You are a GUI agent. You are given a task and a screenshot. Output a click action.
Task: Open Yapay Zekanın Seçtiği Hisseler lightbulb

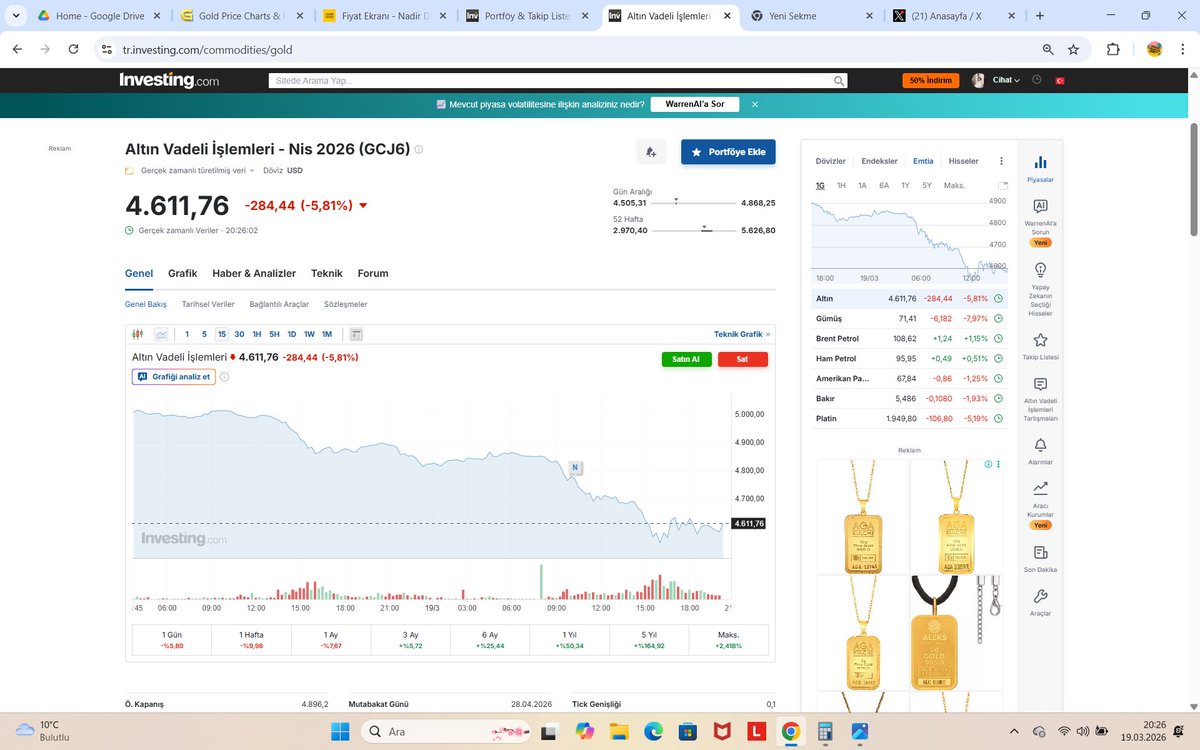[x=1040, y=270]
